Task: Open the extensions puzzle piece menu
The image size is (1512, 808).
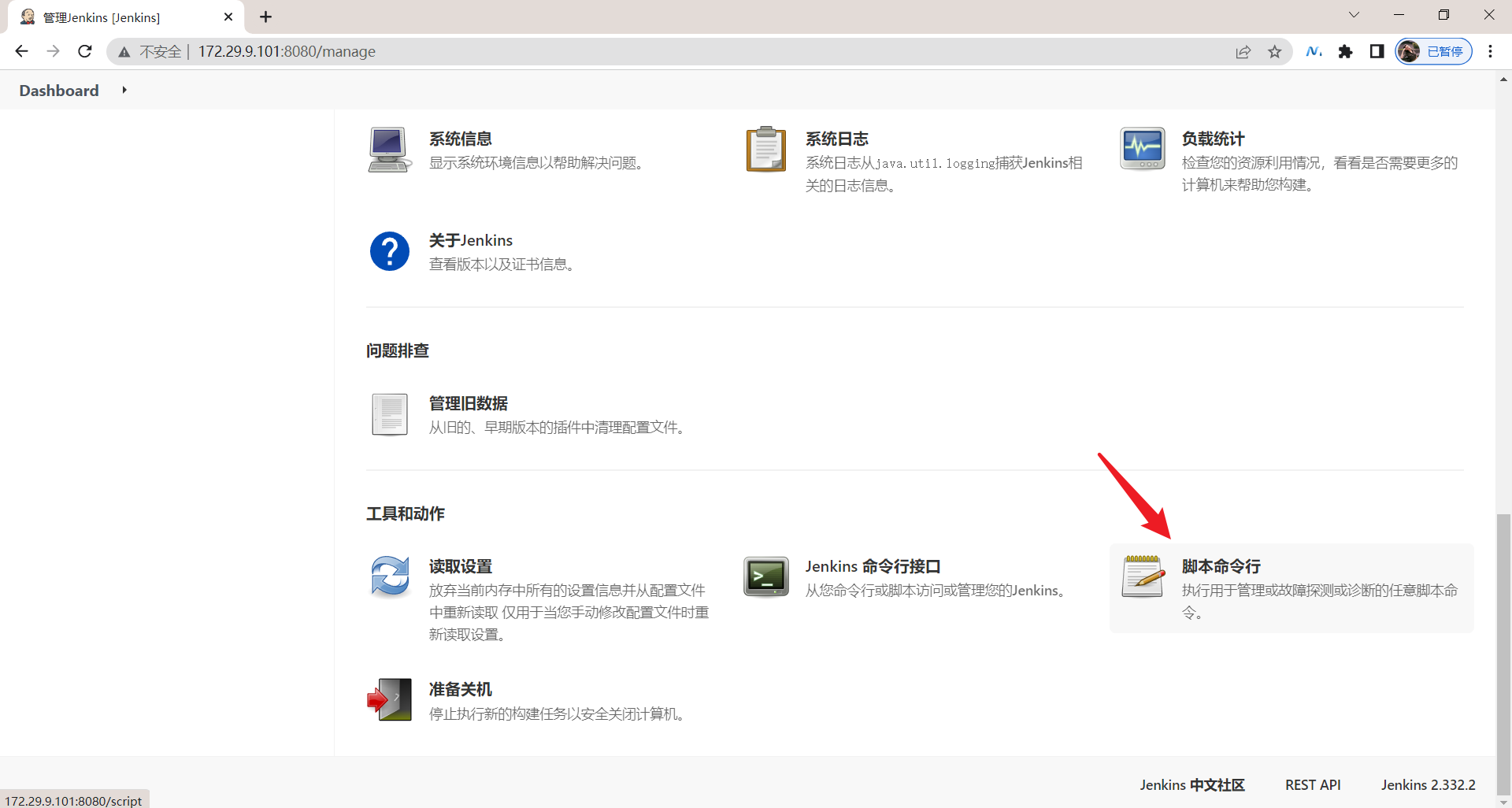Action: (1346, 51)
